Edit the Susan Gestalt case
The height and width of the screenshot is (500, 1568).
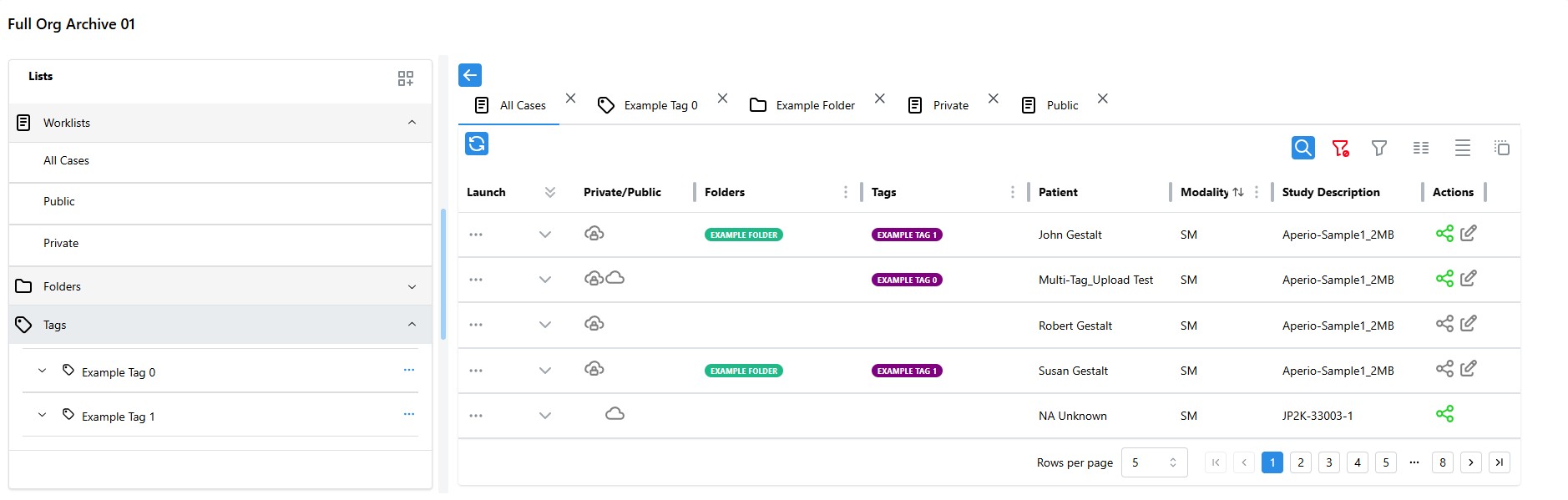pos(1469,368)
